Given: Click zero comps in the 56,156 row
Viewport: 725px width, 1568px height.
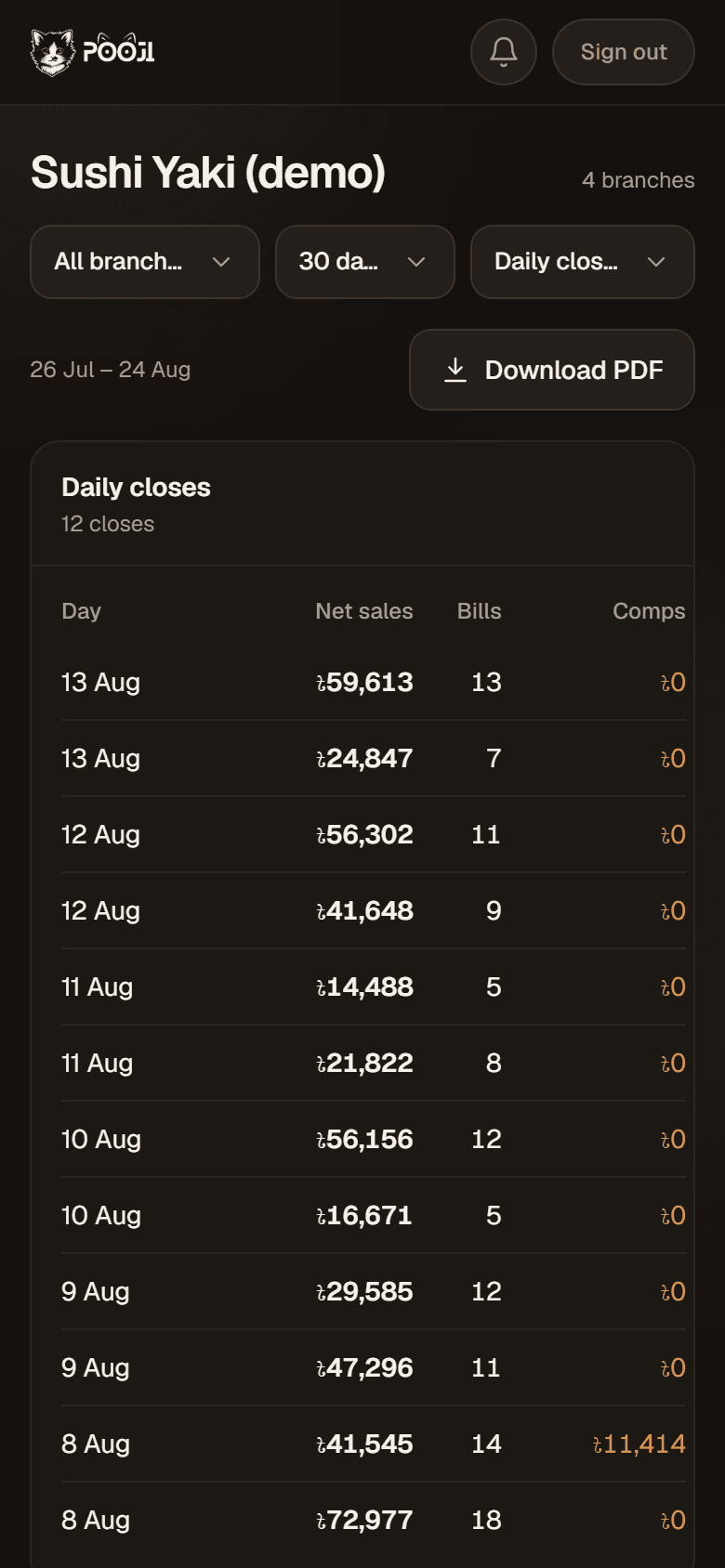Looking at the screenshot, I should coord(673,1140).
